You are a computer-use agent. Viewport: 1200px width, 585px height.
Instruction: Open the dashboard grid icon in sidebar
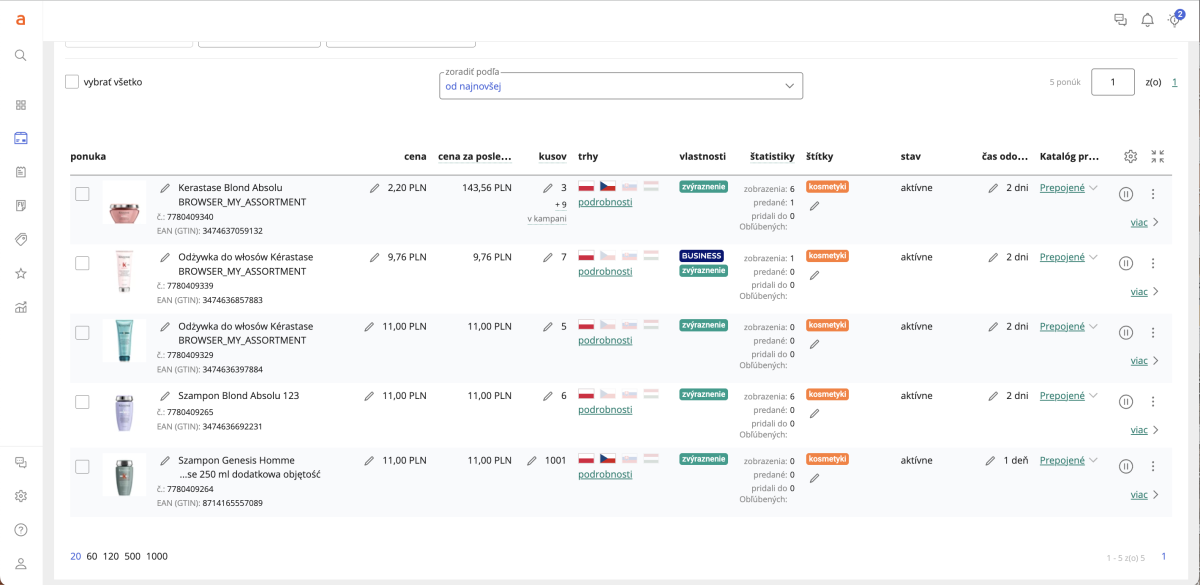pos(21,105)
